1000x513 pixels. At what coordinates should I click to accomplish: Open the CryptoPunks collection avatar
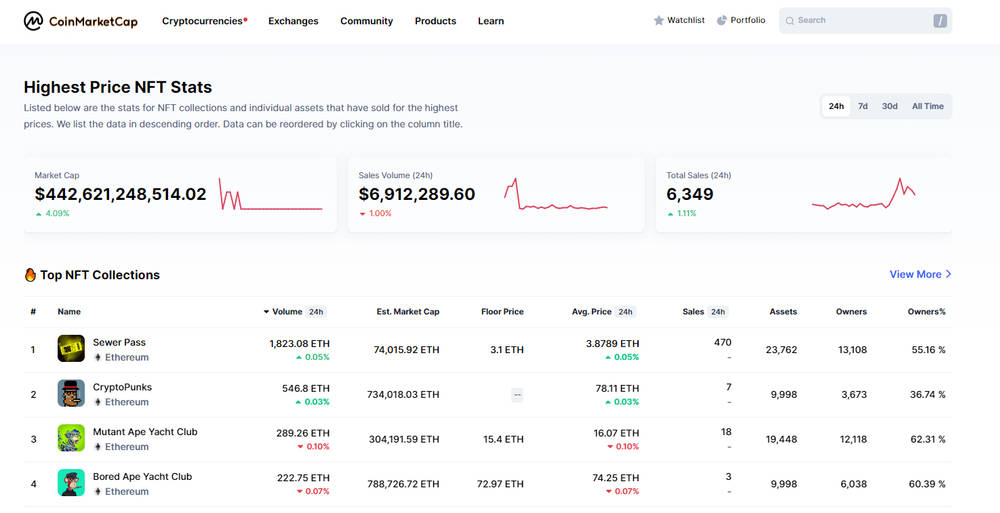(x=71, y=393)
